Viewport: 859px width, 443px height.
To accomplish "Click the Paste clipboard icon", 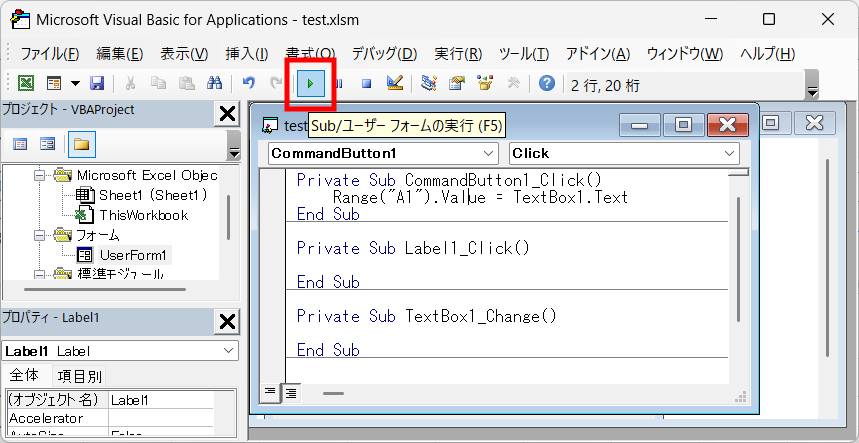I will (187, 83).
